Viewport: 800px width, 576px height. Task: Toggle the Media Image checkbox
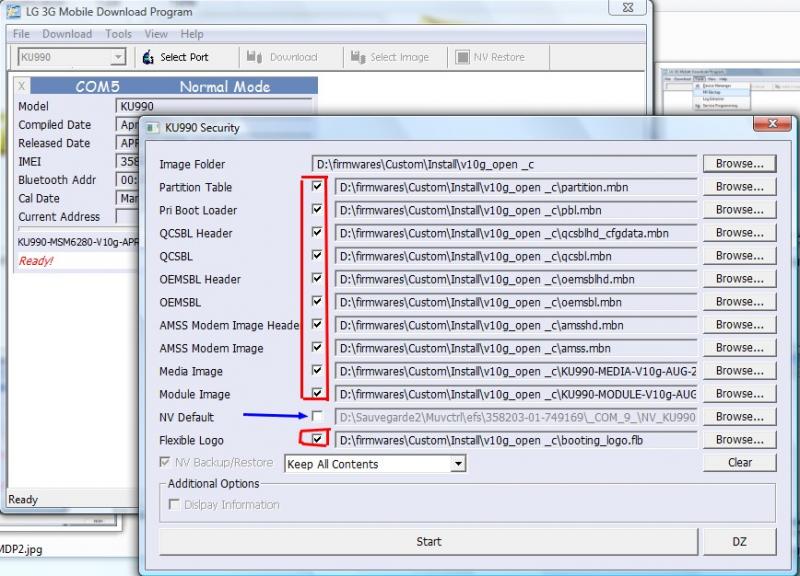(317, 370)
